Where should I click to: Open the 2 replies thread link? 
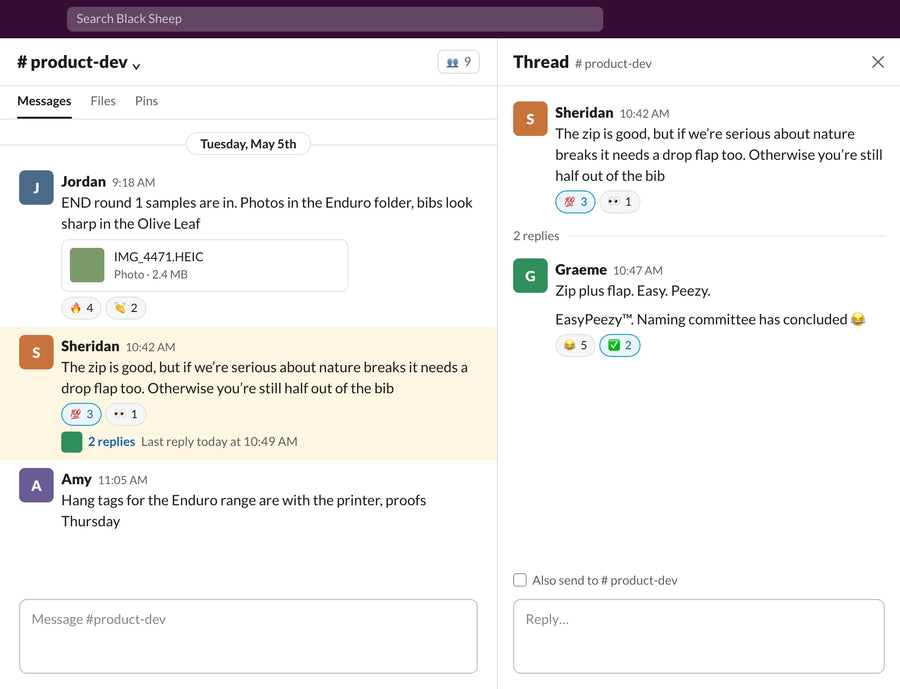tap(111, 442)
